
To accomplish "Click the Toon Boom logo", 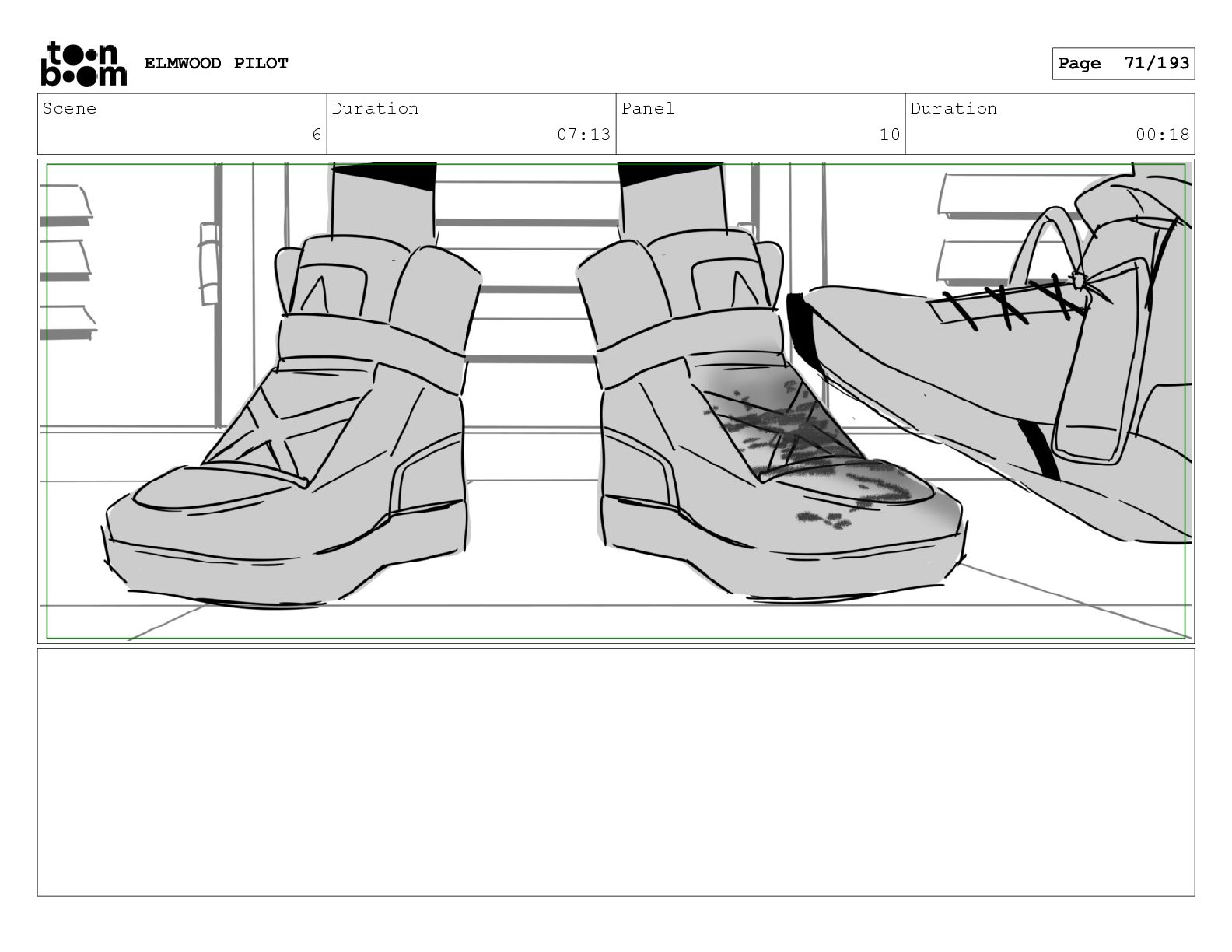I will (x=83, y=64).
